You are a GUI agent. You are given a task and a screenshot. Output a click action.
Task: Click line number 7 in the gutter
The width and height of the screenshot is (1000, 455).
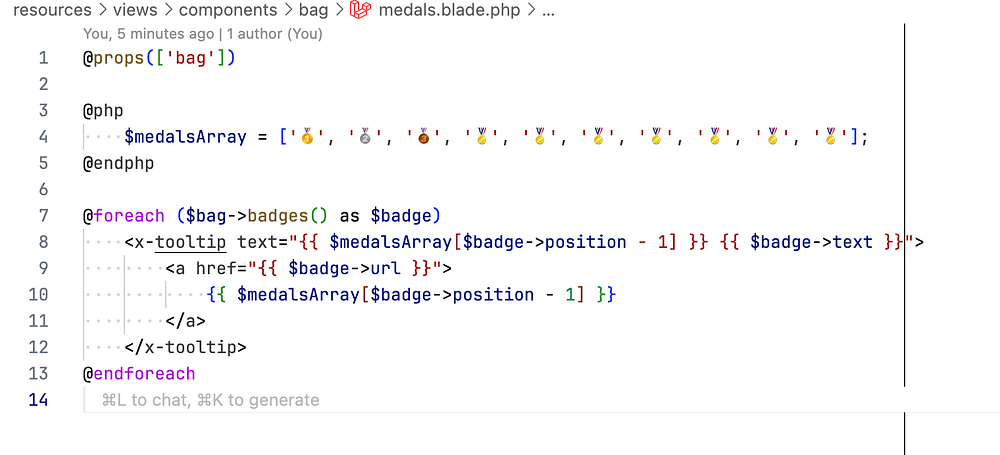pyautogui.click(x=42, y=215)
